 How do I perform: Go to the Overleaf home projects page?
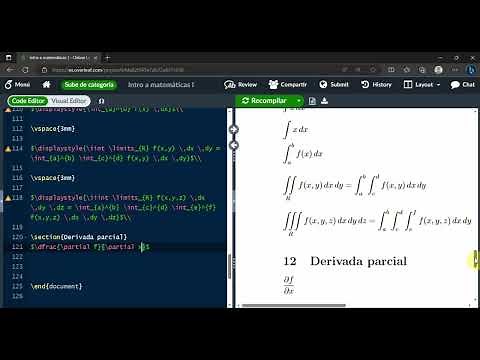(x=47, y=85)
